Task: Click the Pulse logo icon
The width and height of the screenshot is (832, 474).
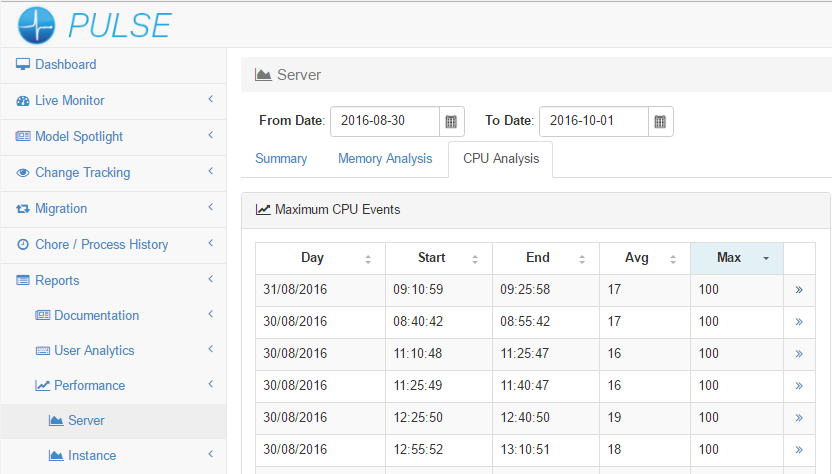Action: 37,24
